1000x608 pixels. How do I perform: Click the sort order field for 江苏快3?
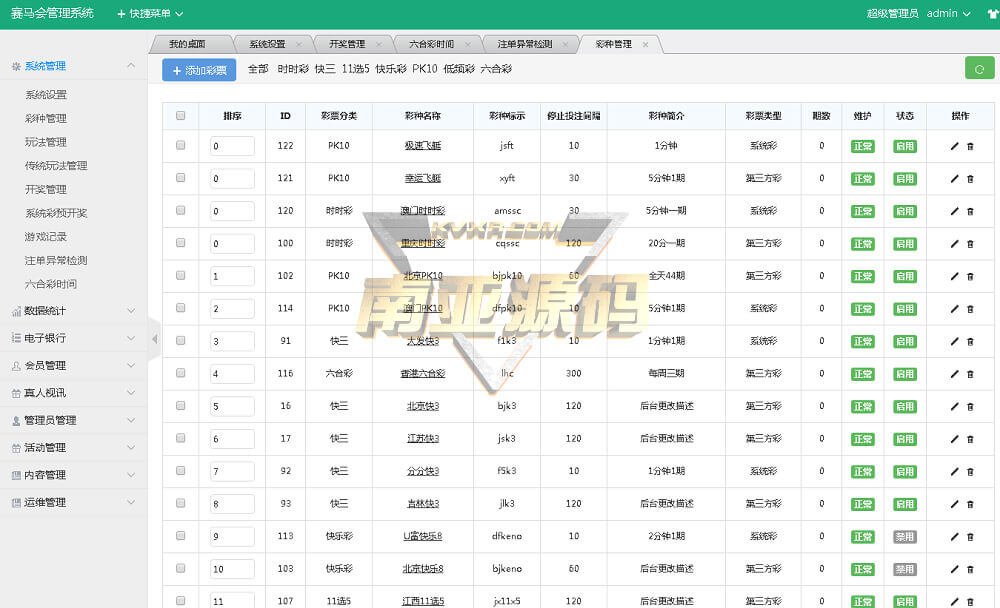coord(232,439)
